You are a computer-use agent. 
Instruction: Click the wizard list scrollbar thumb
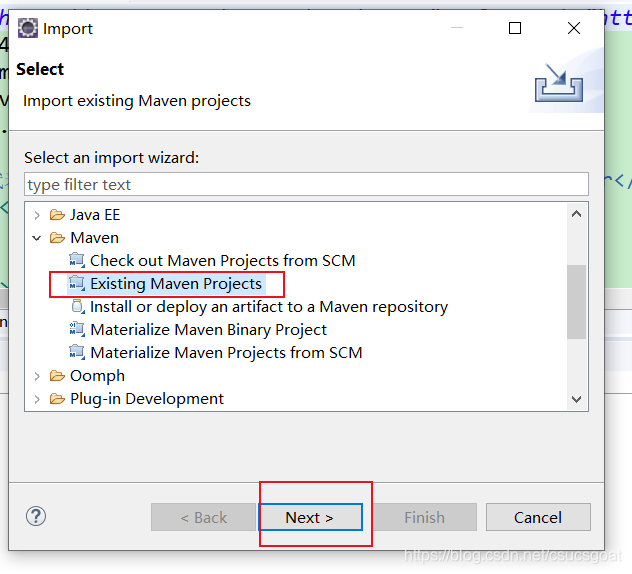coord(576,302)
